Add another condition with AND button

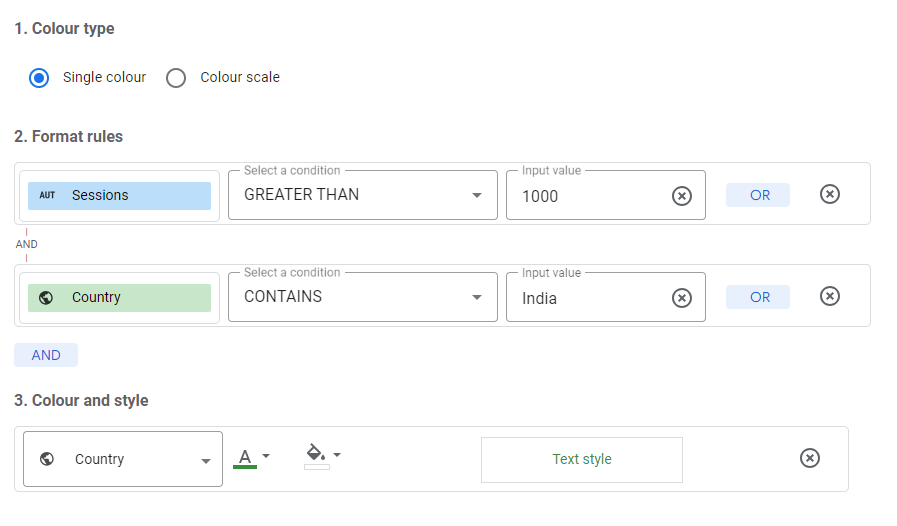click(46, 355)
